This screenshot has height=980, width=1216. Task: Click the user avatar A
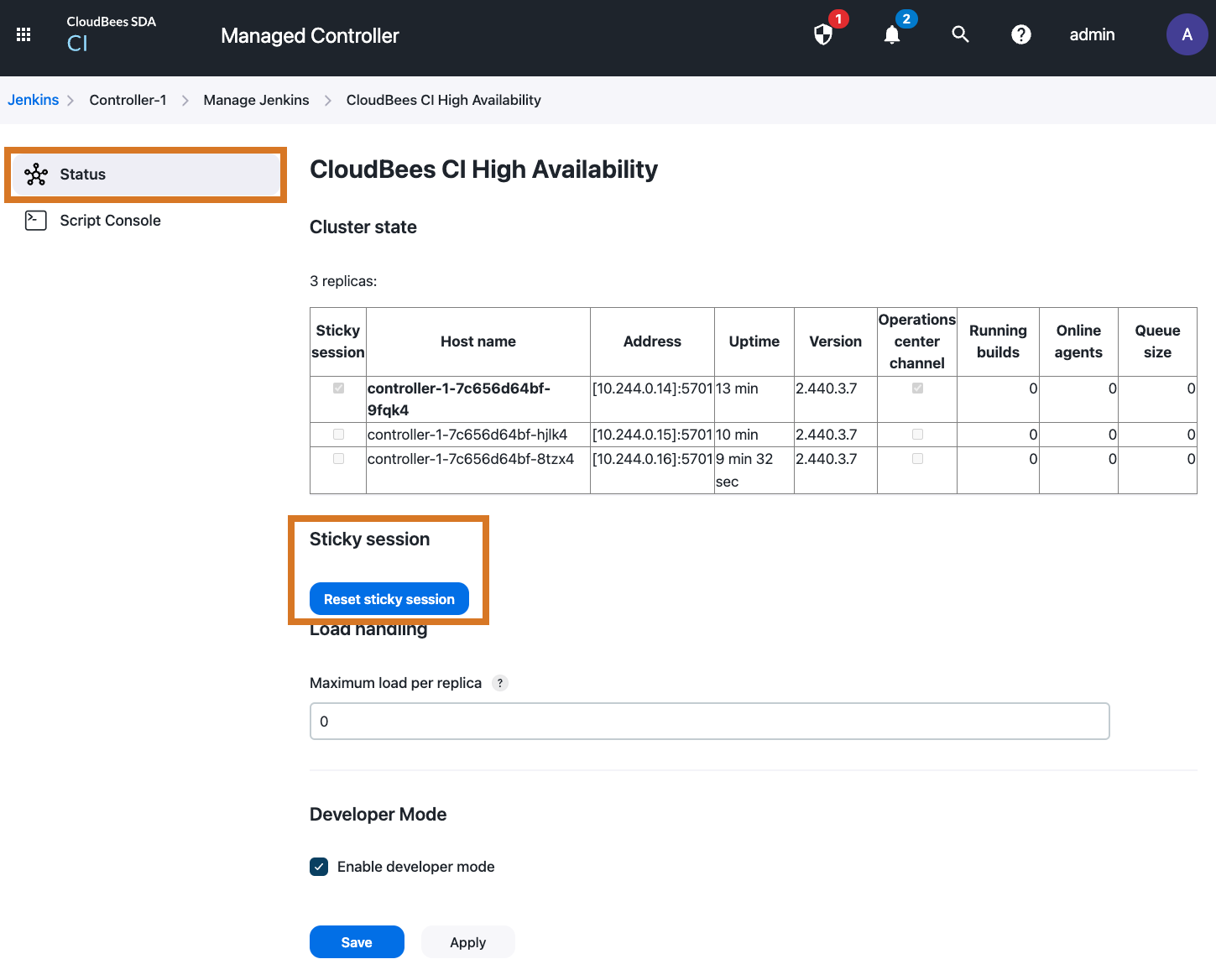click(1187, 34)
